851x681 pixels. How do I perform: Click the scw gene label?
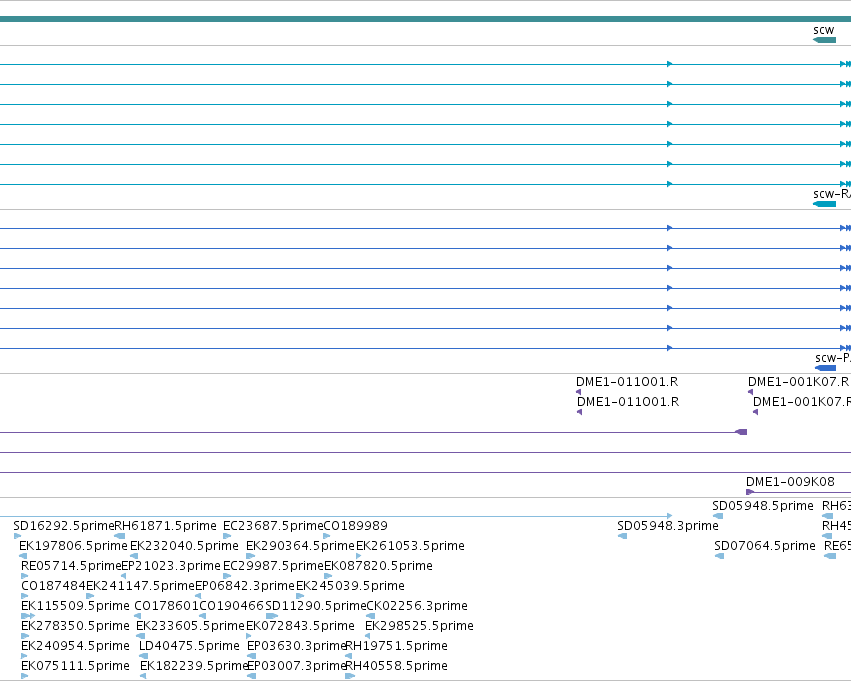coord(823,30)
